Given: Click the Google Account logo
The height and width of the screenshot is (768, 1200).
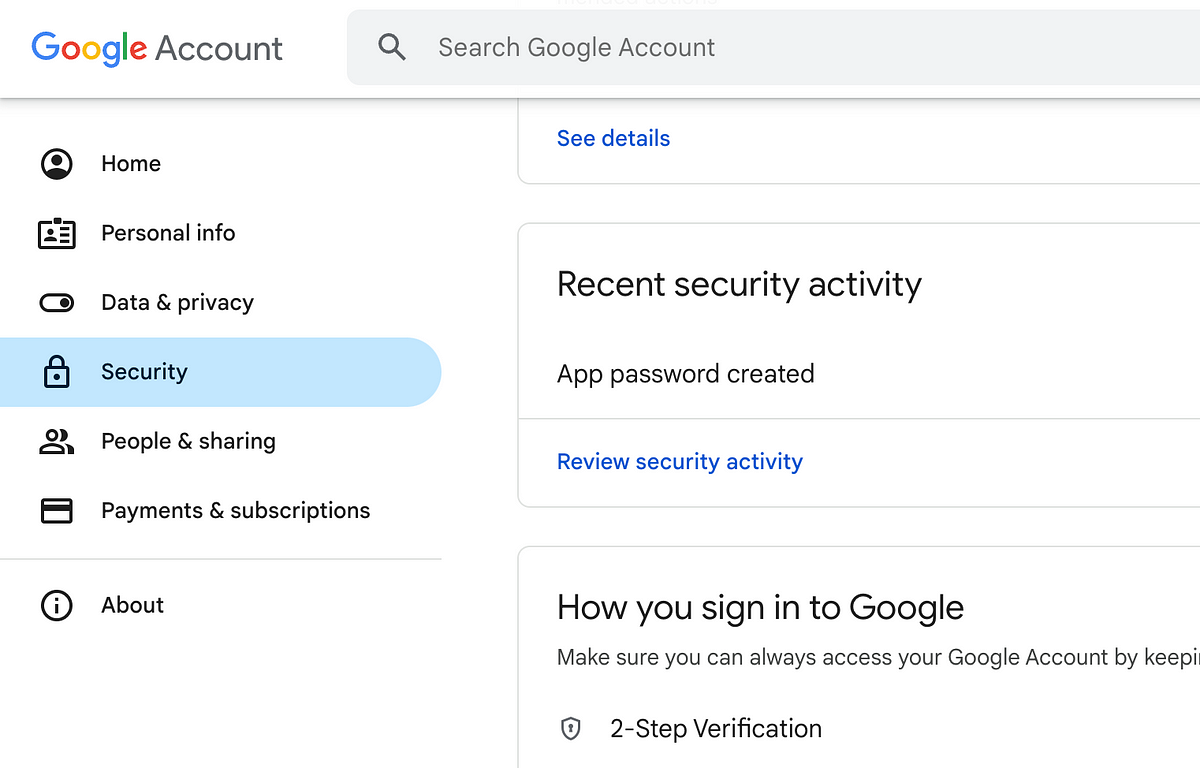Looking at the screenshot, I should pos(157,48).
